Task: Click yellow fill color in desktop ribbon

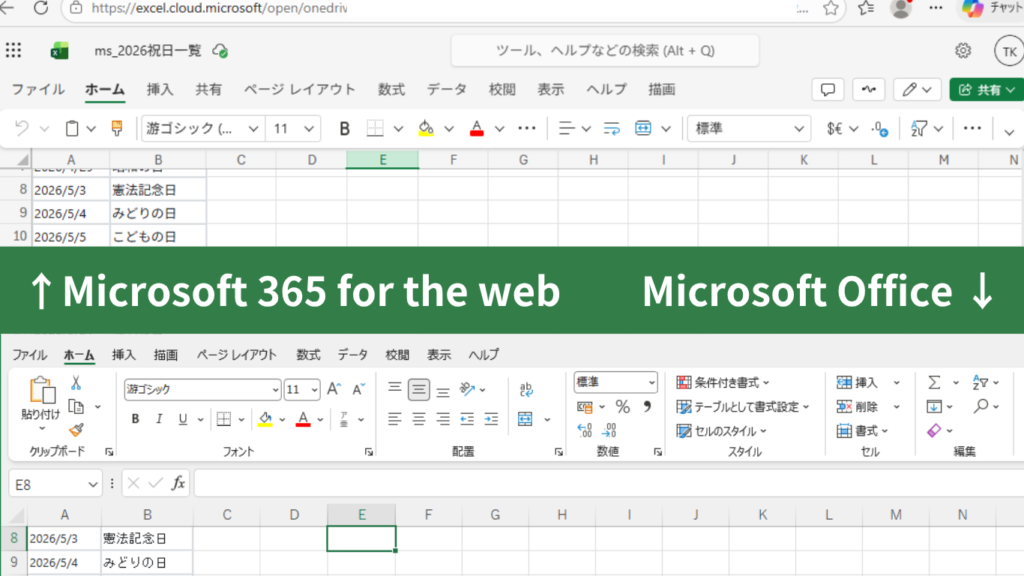Action: pyautogui.click(x=265, y=419)
